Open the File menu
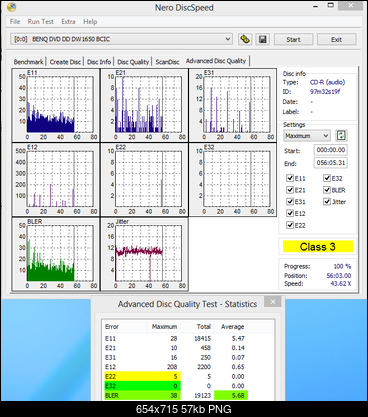Viewport: 368px width, 417px height. 15,22
